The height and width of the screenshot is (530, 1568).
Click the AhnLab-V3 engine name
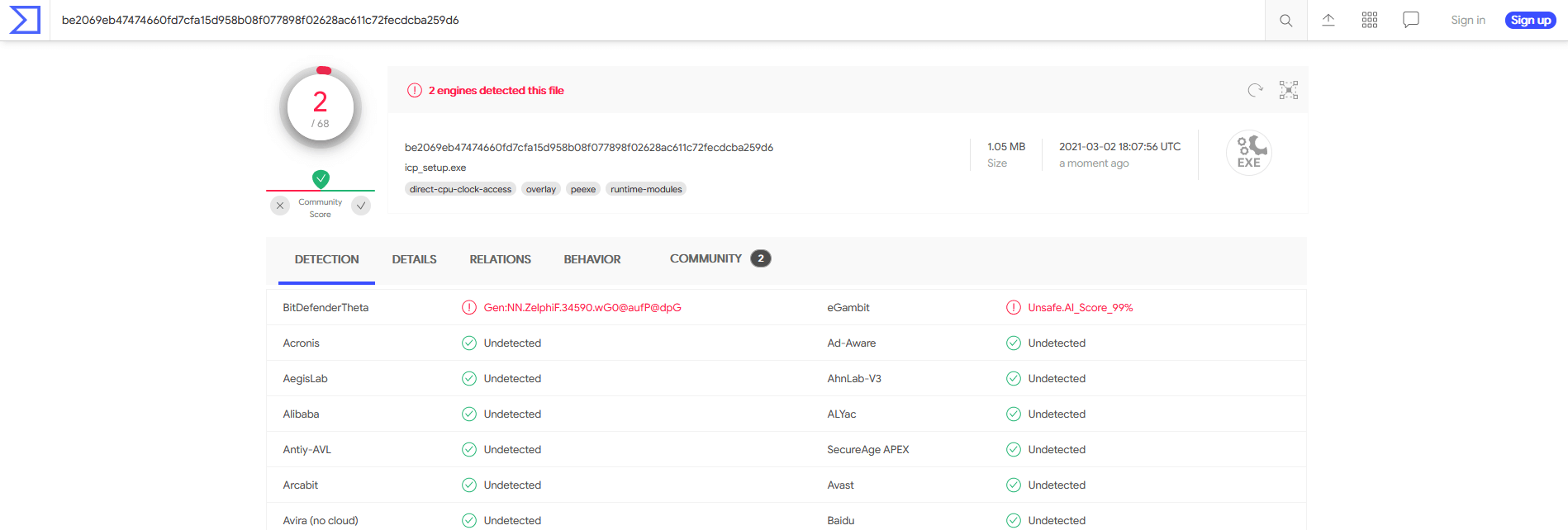[854, 378]
